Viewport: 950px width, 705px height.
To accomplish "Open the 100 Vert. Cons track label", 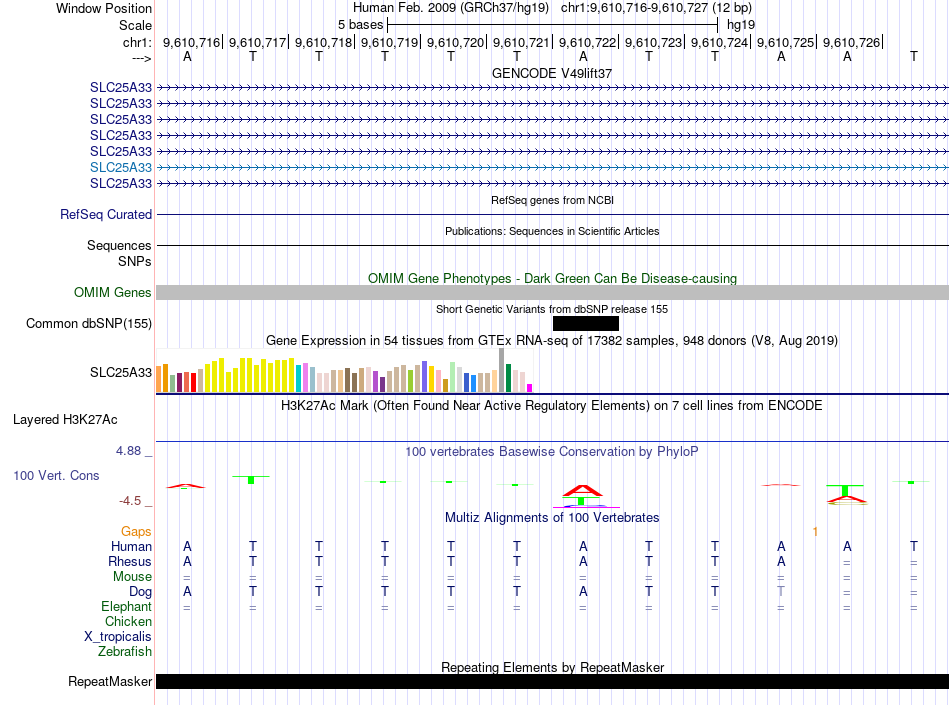I will tap(56, 475).
